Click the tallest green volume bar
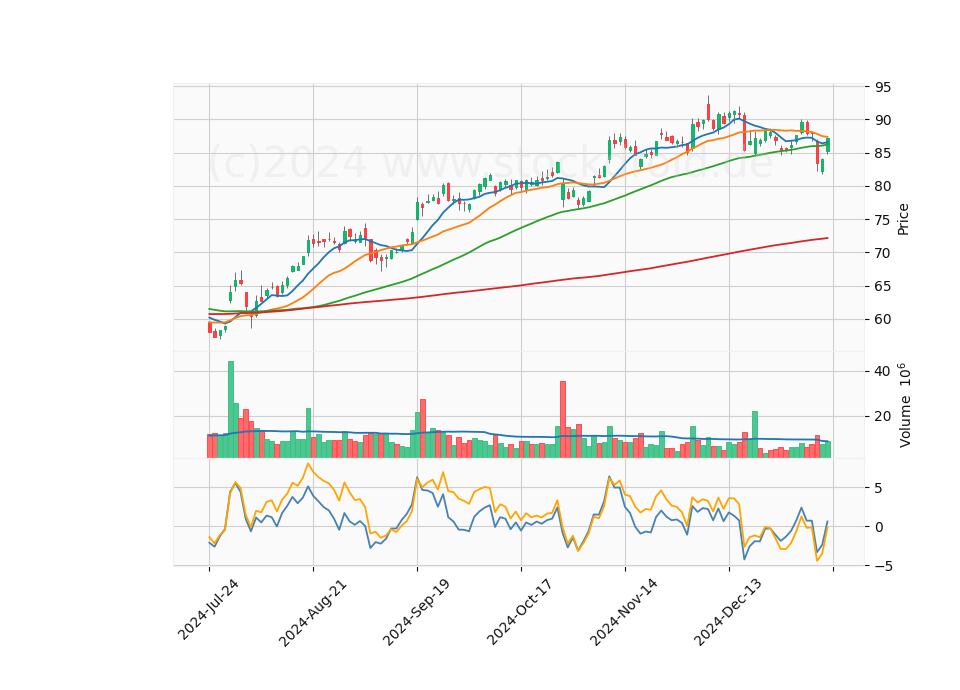 pos(231,410)
